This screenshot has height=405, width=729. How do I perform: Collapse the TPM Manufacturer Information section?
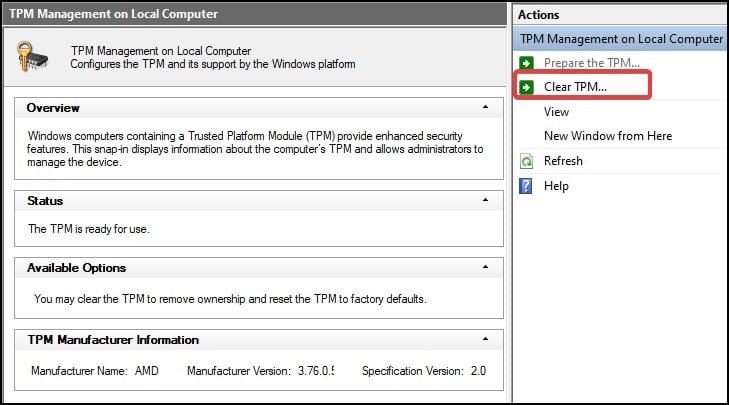(x=485, y=340)
